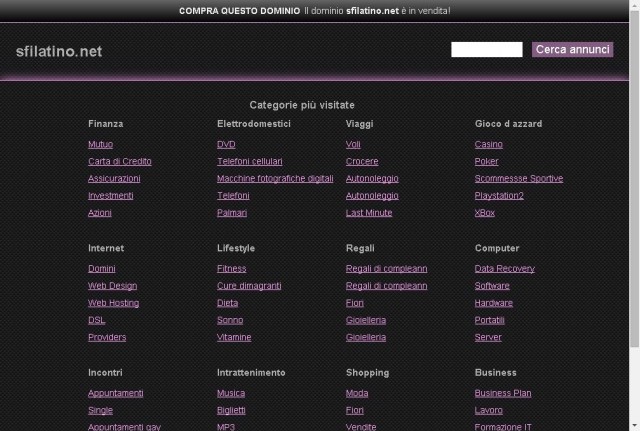Click the Playstation2 link

tap(499, 196)
